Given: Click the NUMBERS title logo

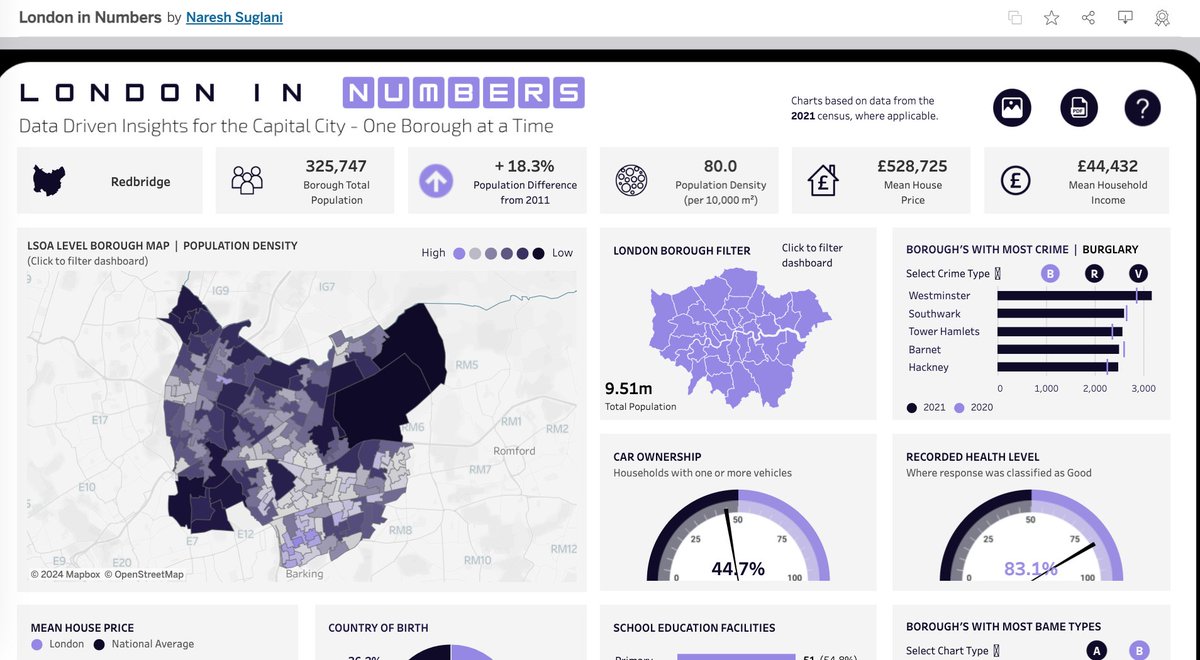Looking at the screenshot, I should (464, 93).
